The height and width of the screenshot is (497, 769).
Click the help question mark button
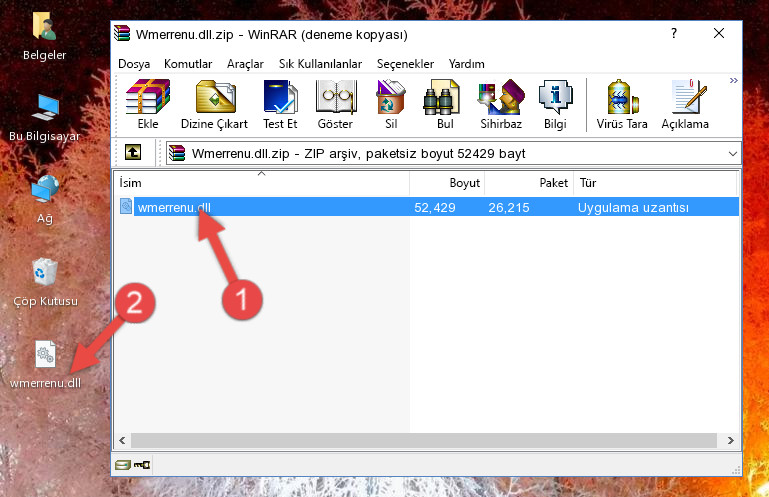pos(674,33)
